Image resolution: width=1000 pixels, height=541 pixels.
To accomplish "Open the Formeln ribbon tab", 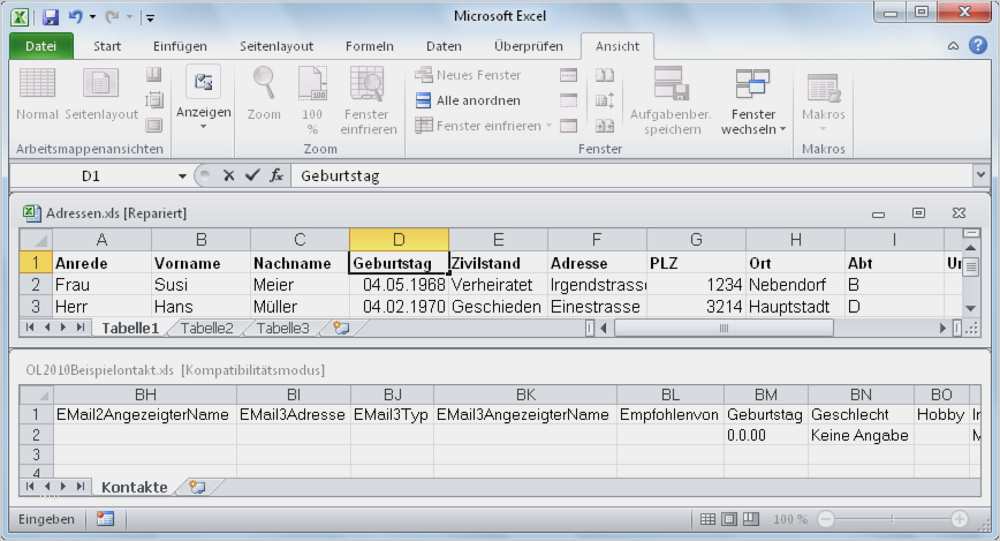I will pos(369,46).
